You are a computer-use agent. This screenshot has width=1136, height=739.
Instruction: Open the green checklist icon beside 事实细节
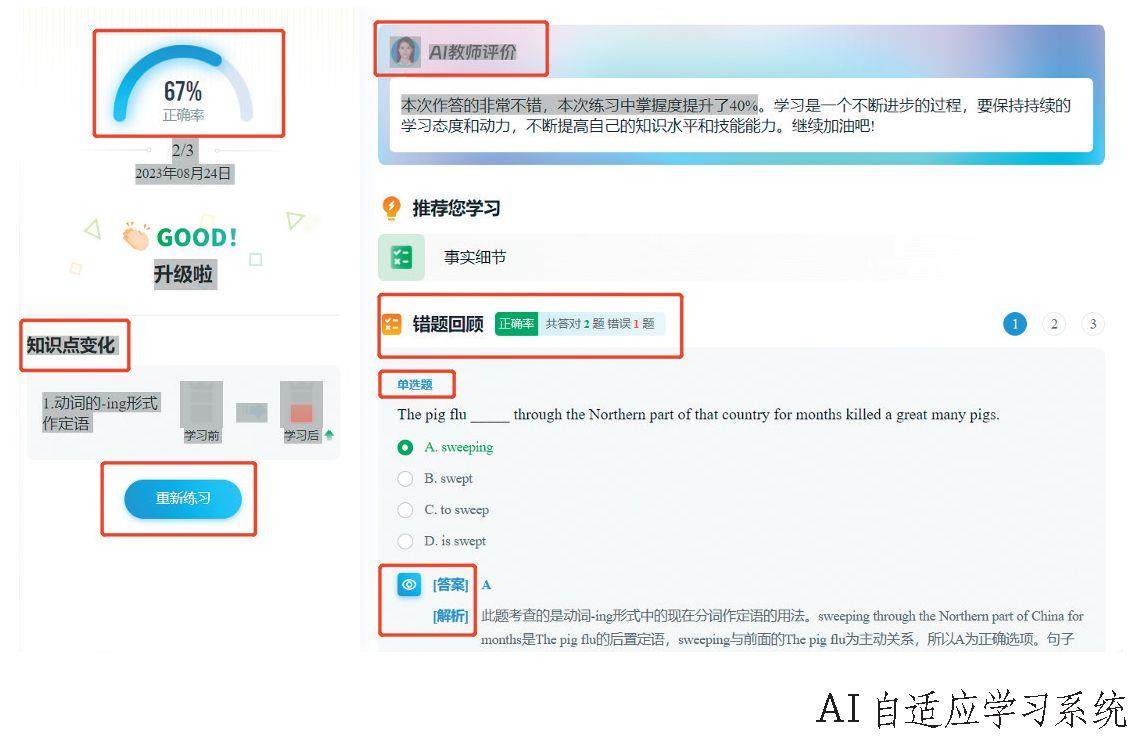point(401,257)
